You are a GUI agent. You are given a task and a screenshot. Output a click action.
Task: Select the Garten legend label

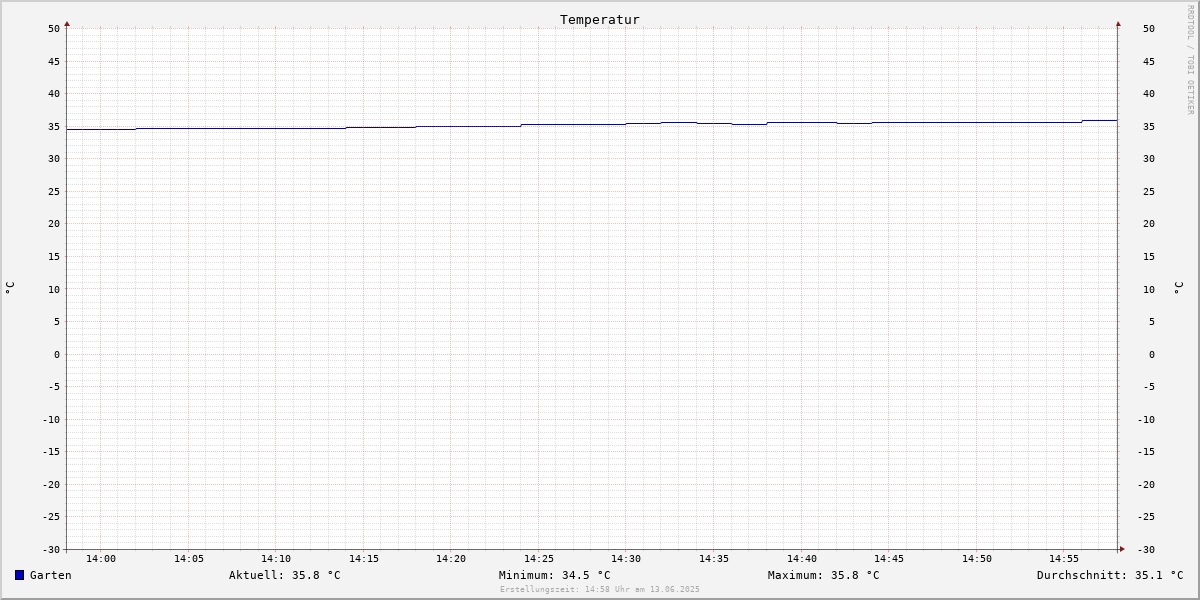pyautogui.click(x=50, y=575)
